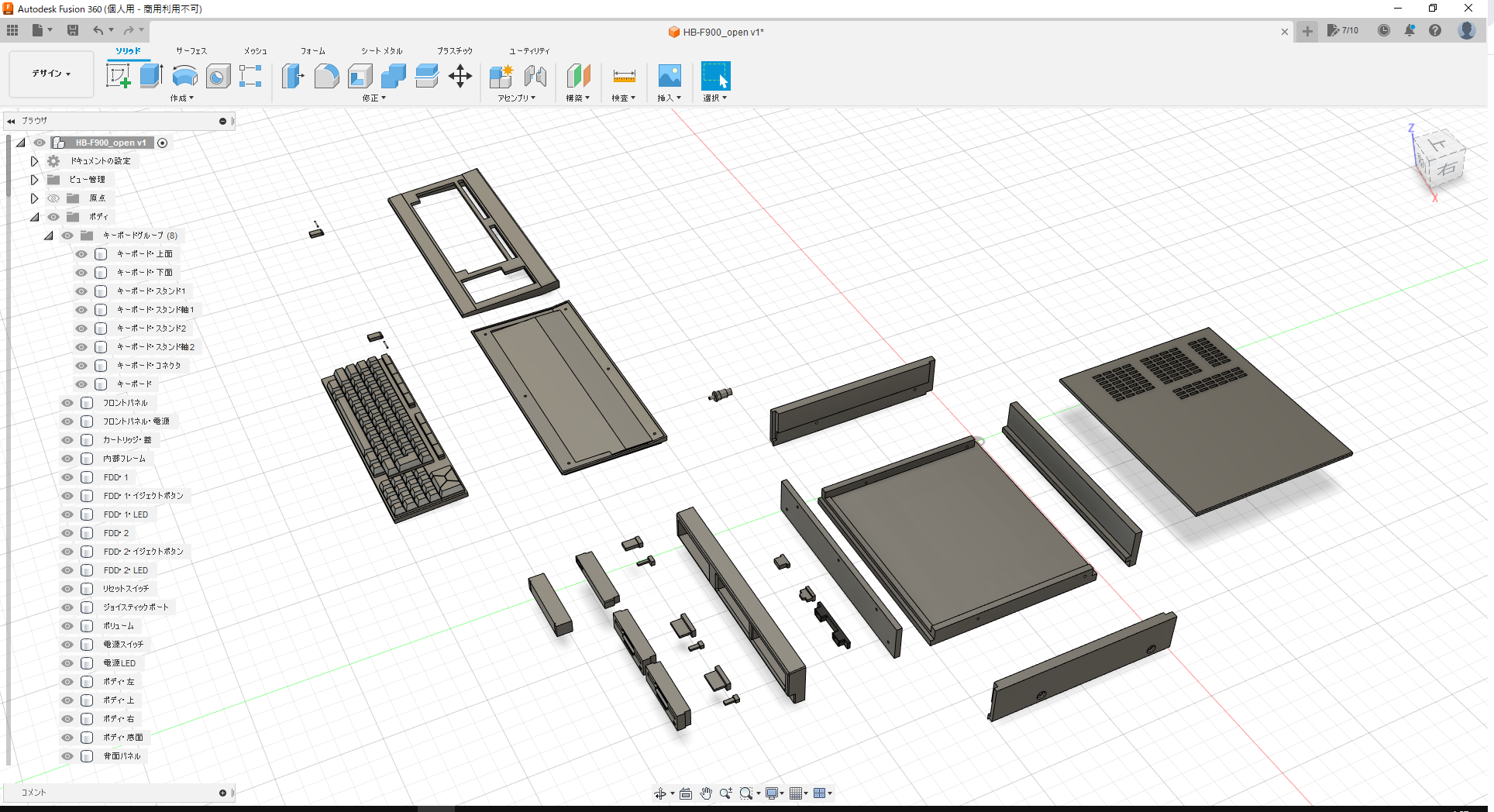Select the Measure tool
1494x812 pixels.
pyautogui.click(x=623, y=77)
